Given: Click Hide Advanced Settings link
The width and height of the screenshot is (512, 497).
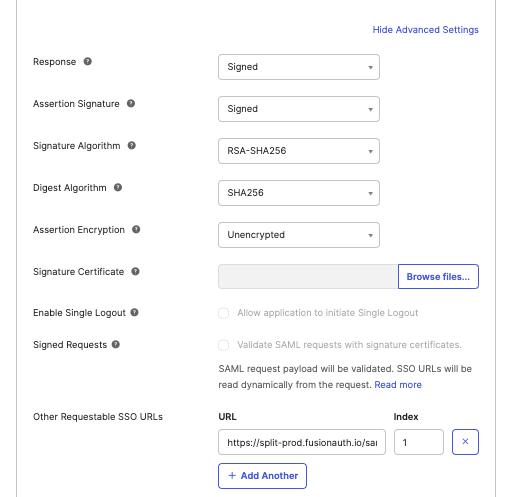Looking at the screenshot, I should point(426,30).
